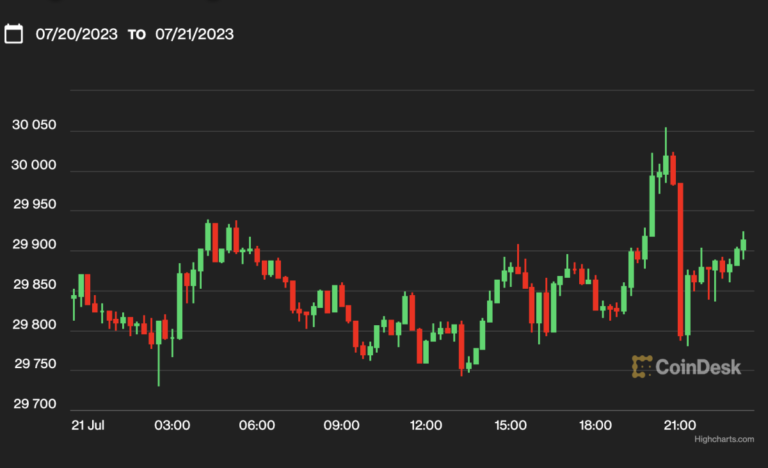768x468 pixels.
Task: Click the 29 800 price axis label
Action: point(34,326)
